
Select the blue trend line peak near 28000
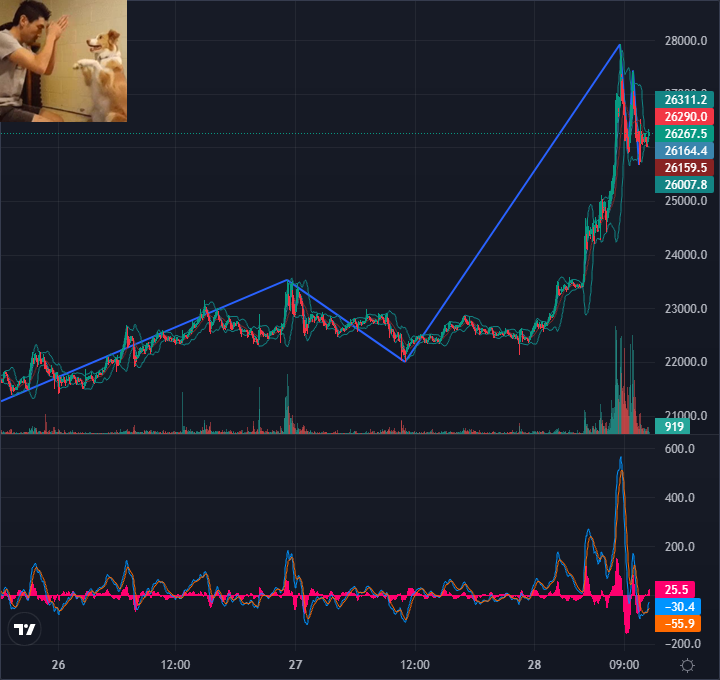pos(620,45)
